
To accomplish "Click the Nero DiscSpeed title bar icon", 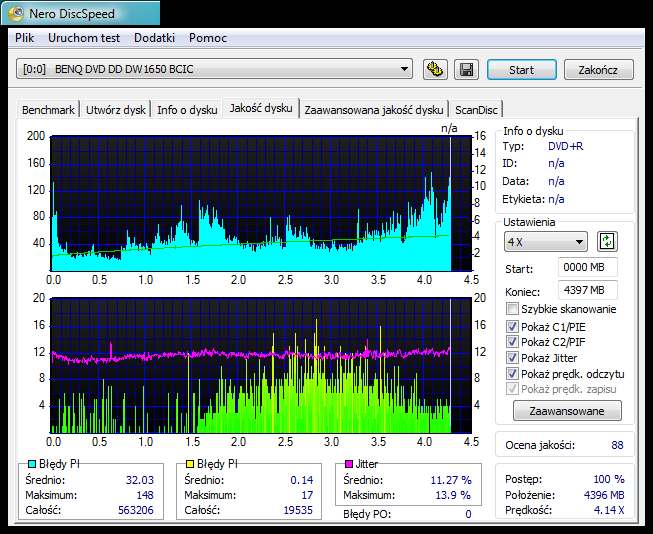I will coord(16,14).
